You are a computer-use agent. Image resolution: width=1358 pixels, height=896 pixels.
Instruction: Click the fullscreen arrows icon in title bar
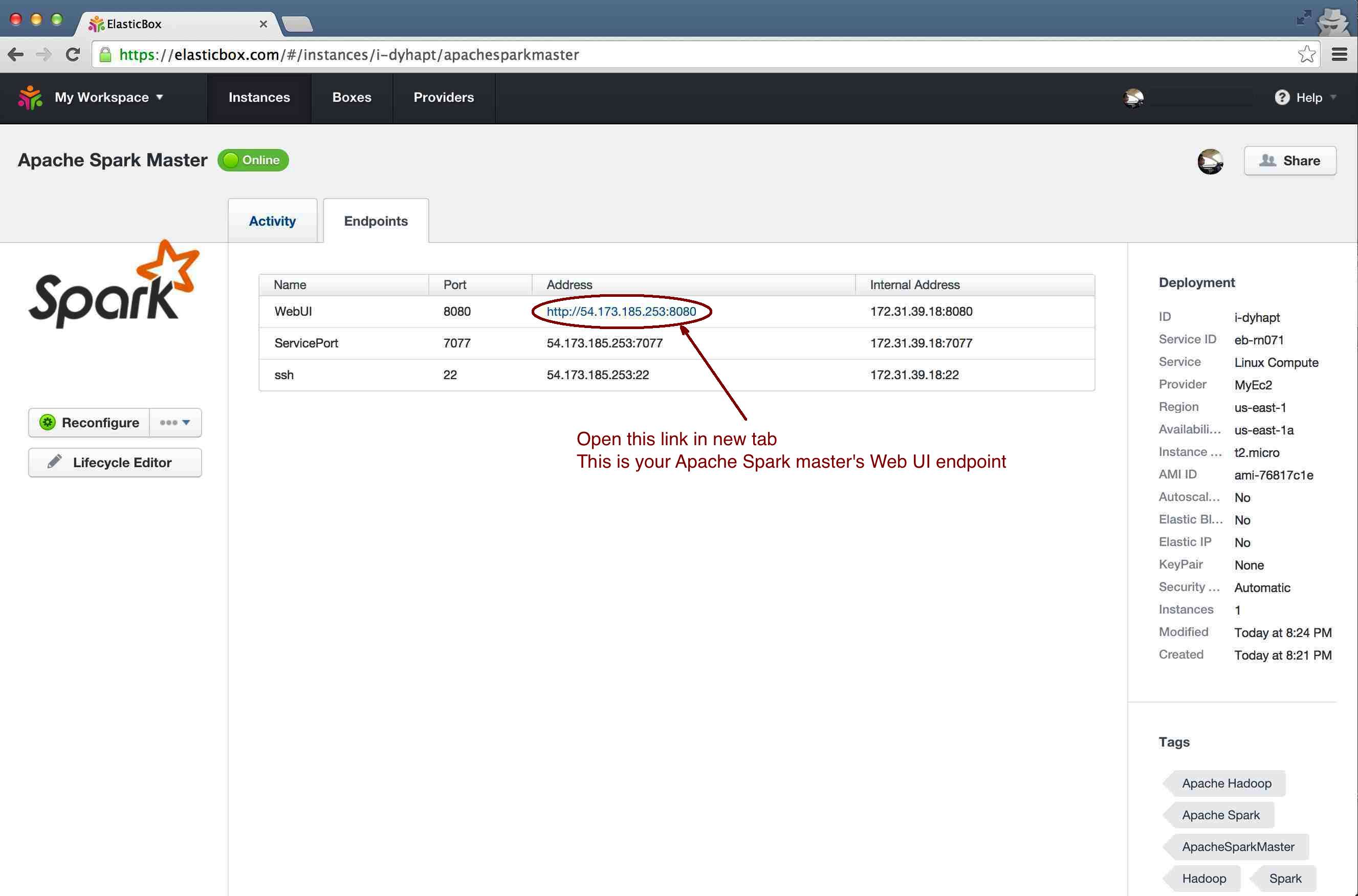[1303, 17]
